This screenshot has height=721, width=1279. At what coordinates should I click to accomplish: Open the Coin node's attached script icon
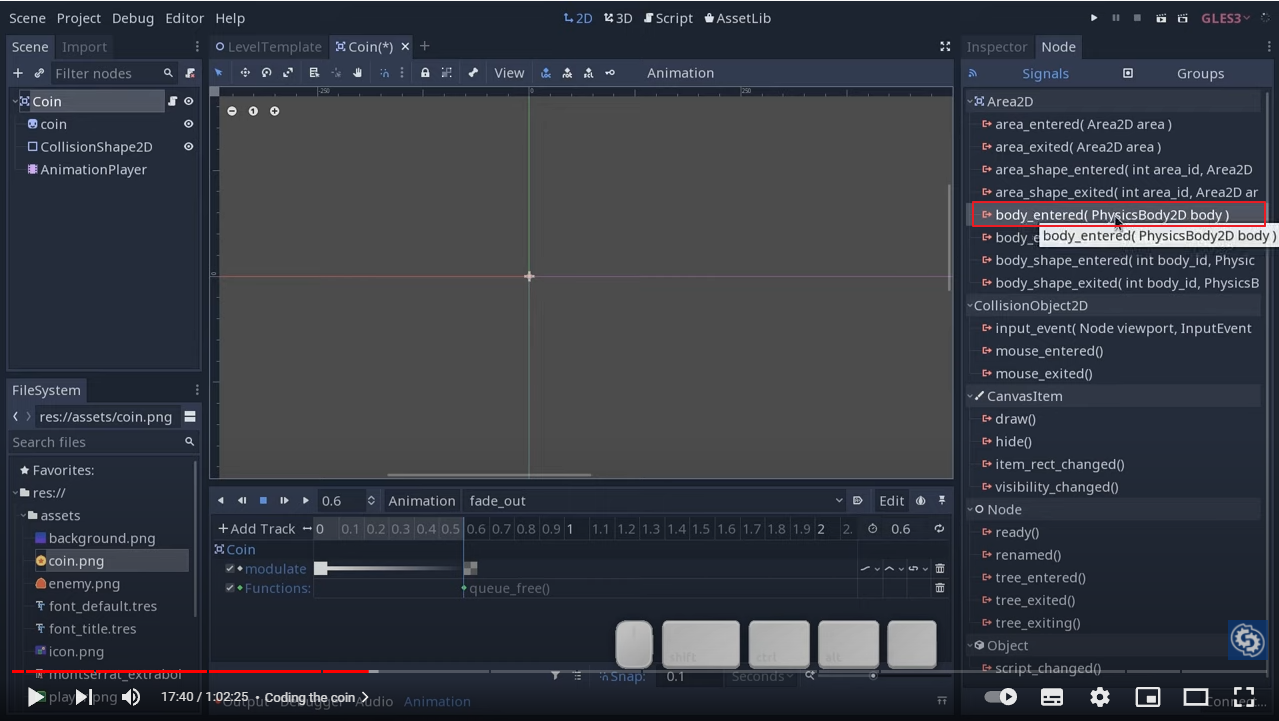click(172, 101)
